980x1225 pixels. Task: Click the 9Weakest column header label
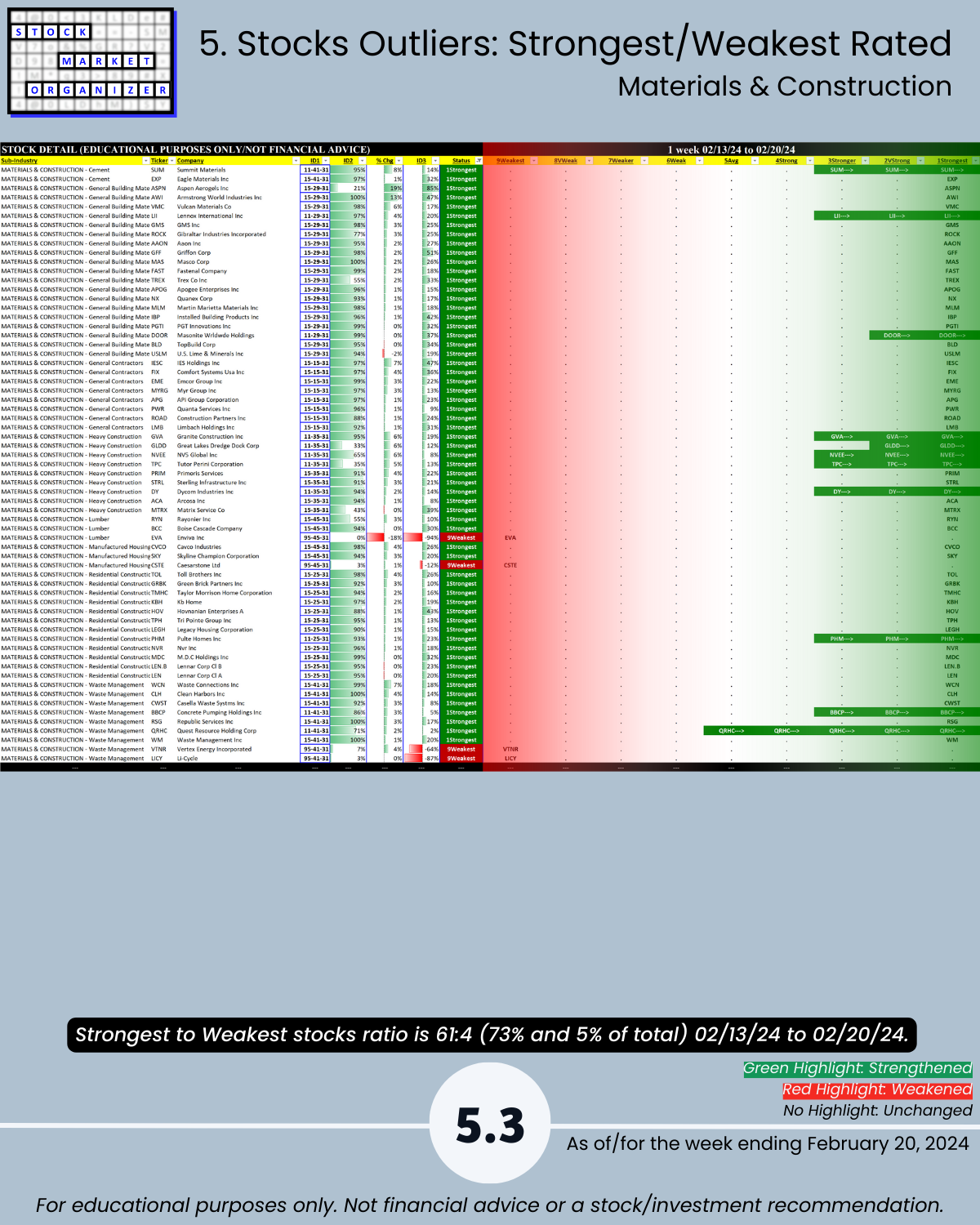coord(510,161)
